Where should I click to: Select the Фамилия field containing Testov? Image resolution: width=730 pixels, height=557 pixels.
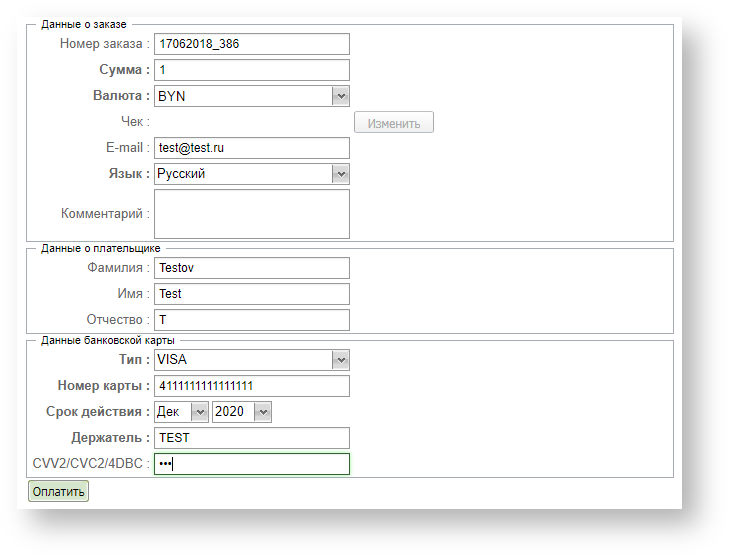click(251, 268)
